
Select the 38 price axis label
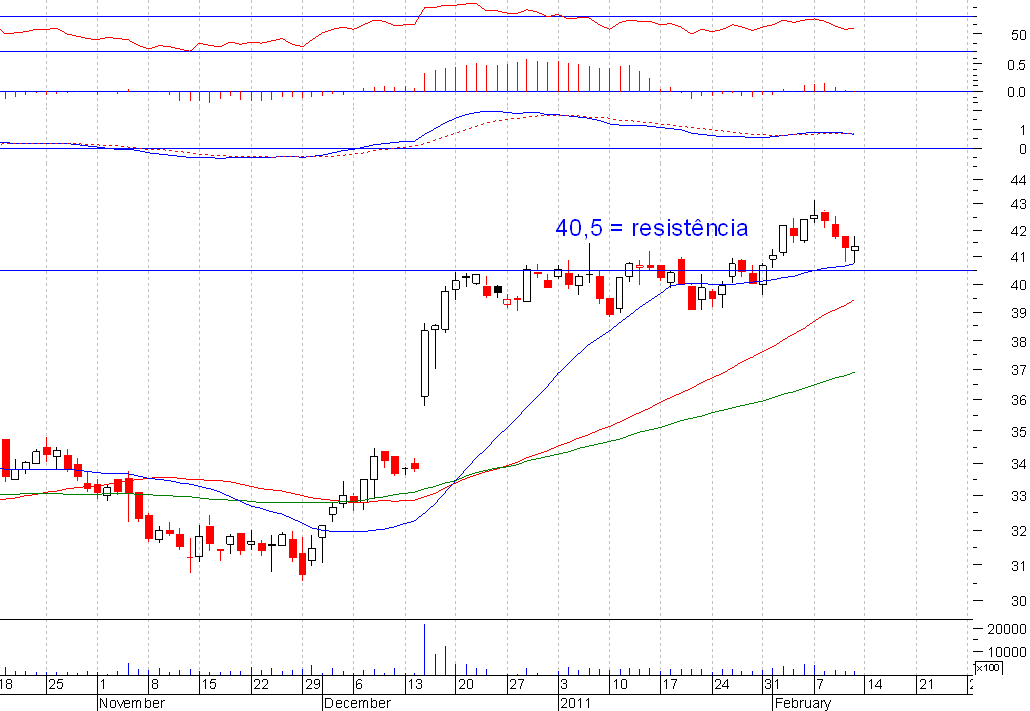(1018, 342)
